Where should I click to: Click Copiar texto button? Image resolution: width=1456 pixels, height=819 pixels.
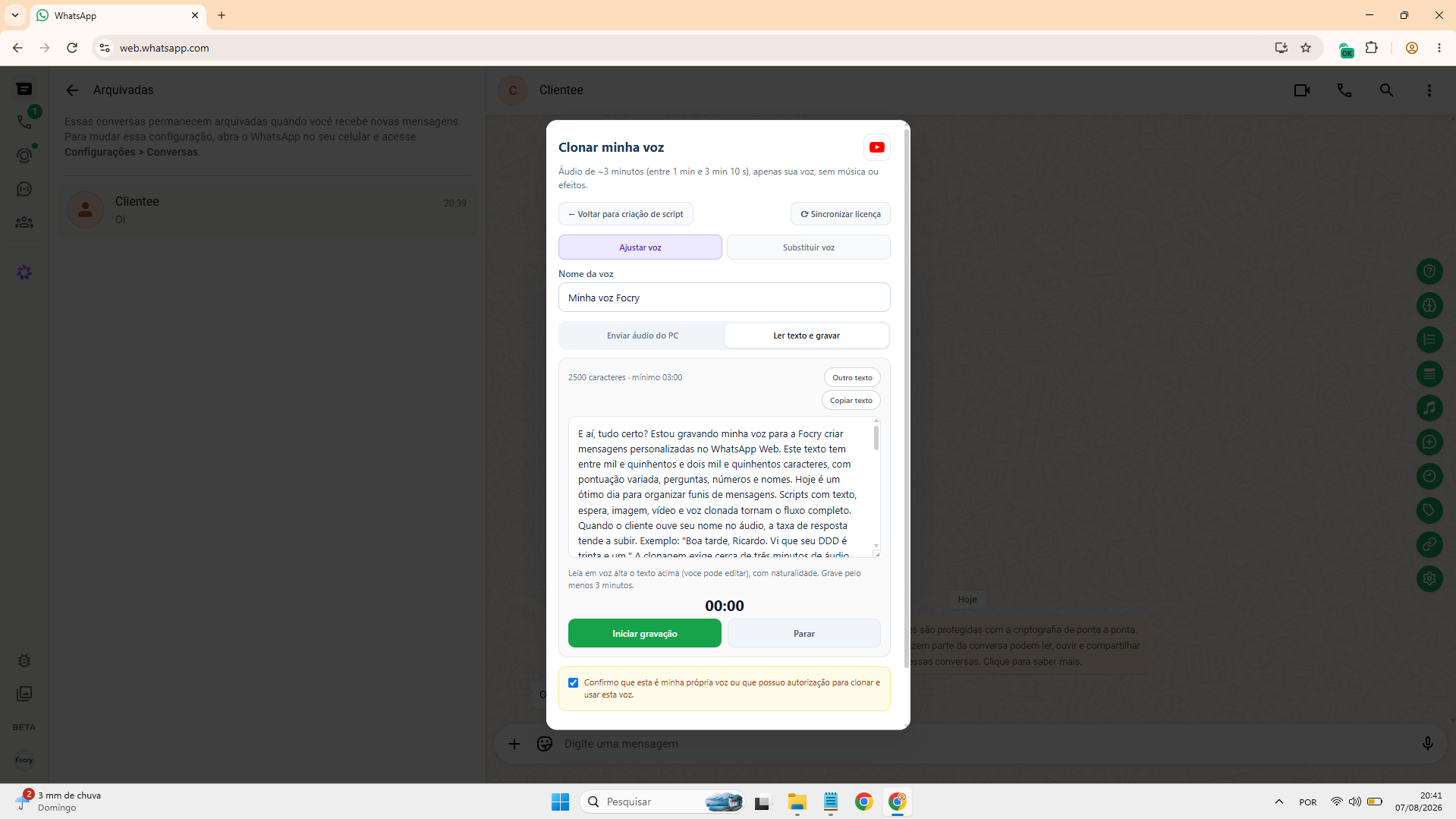(851, 400)
